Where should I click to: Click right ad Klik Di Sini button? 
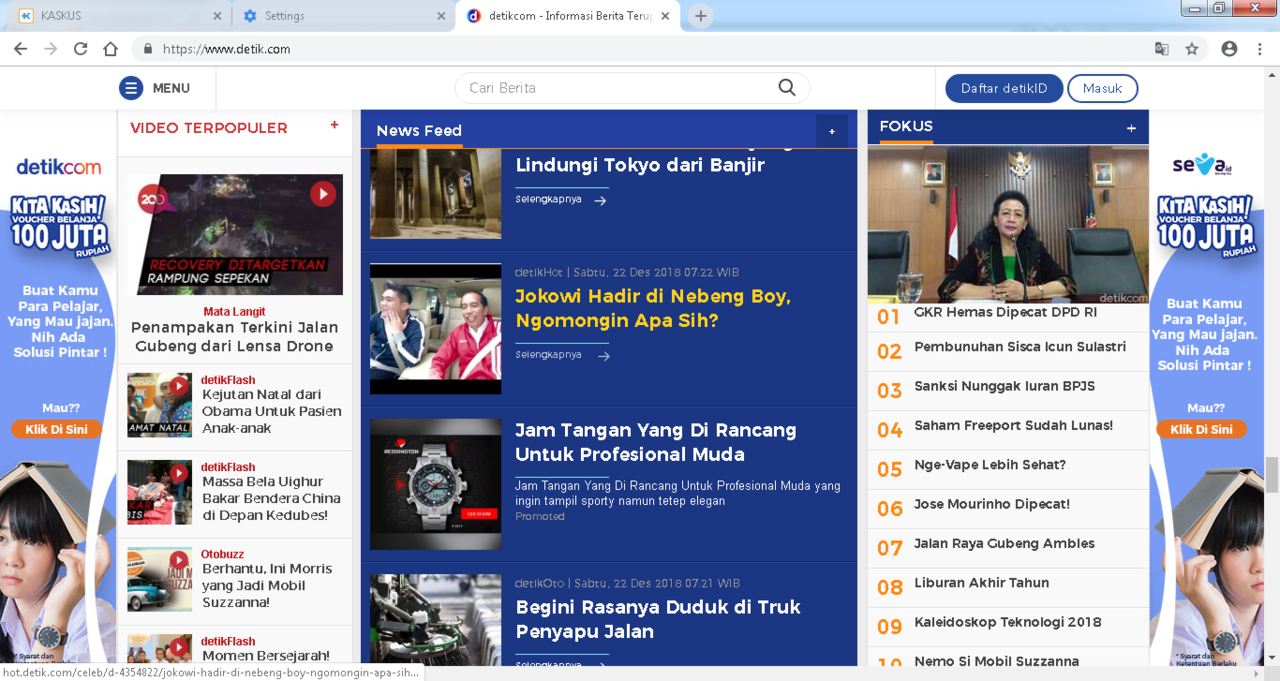(x=1202, y=429)
